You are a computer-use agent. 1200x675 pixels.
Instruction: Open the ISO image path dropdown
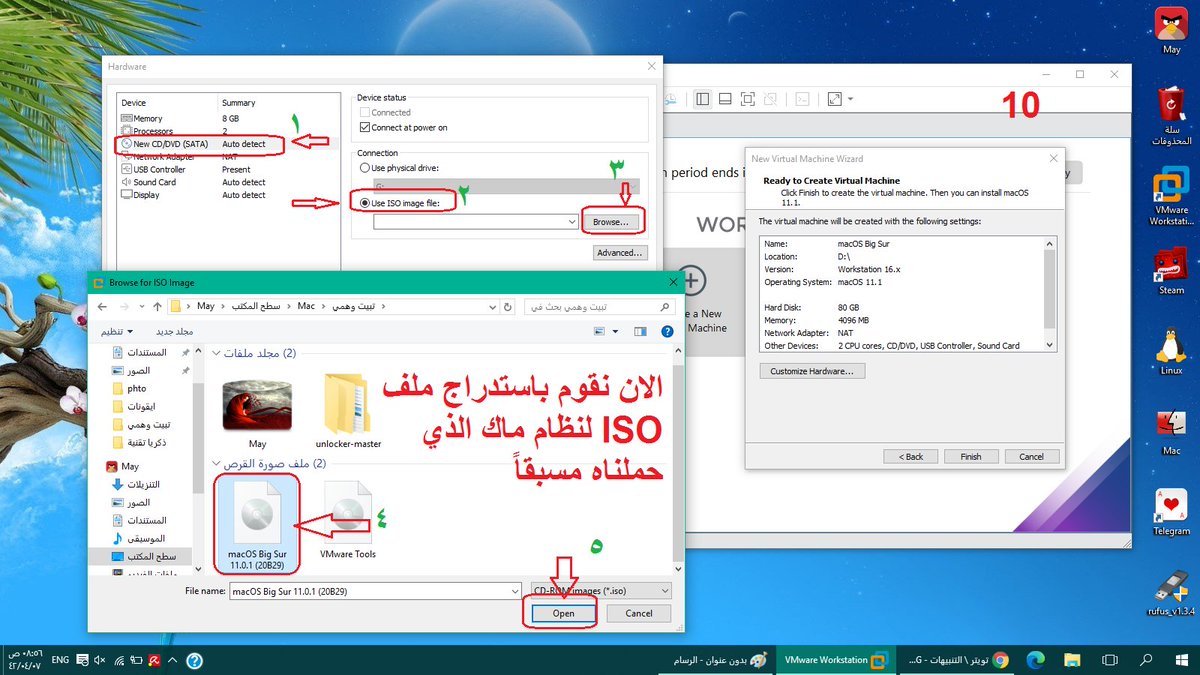pos(571,221)
